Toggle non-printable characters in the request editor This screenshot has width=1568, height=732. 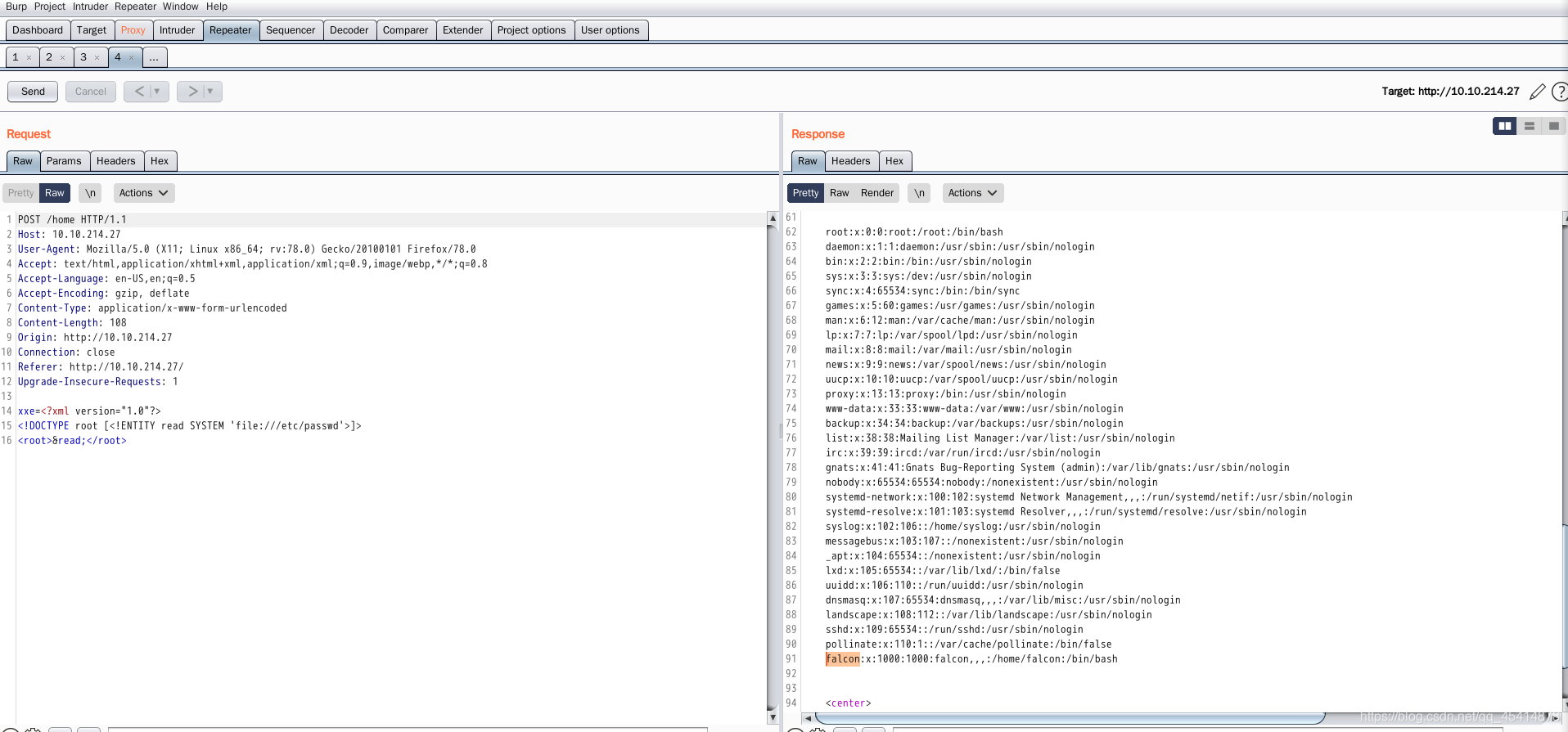[x=90, y=193]
